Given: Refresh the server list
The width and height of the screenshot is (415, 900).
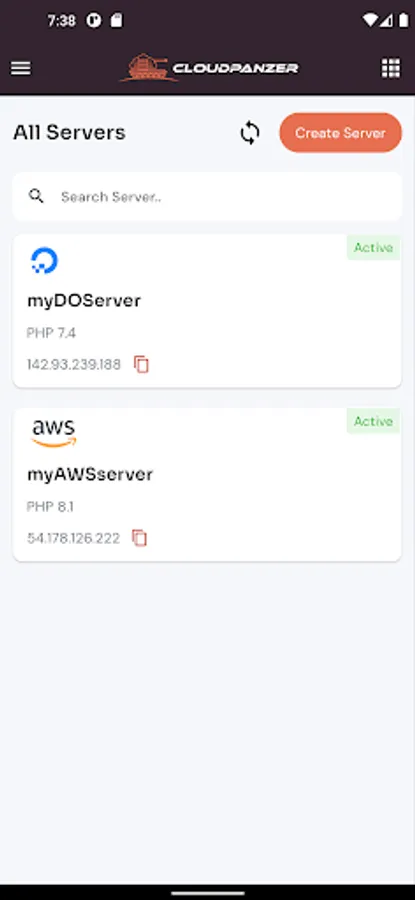Looking at the screenshot, I should [250, 133].
